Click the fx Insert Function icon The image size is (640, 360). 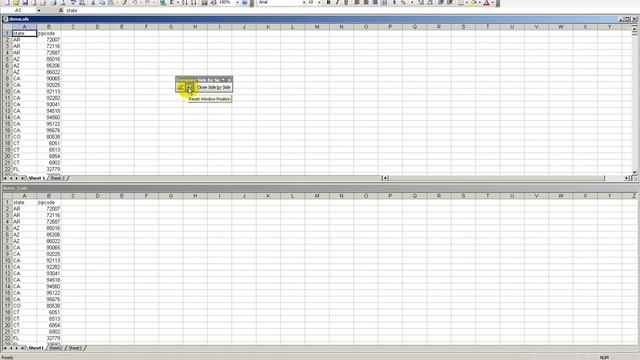coord(61,10)
